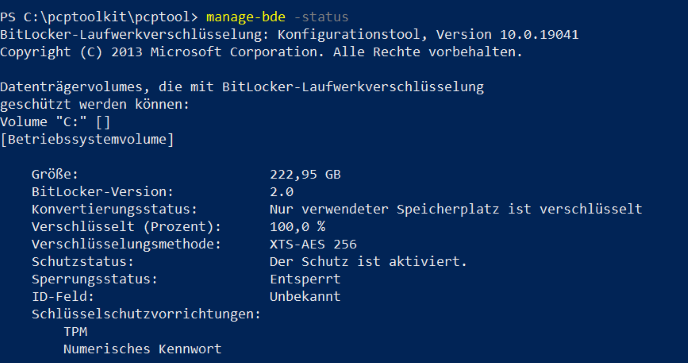This screenshot has width=688, height=363.
Task: Click the [Betriebssystemvolume] label
Action: (x=87, y=140)
